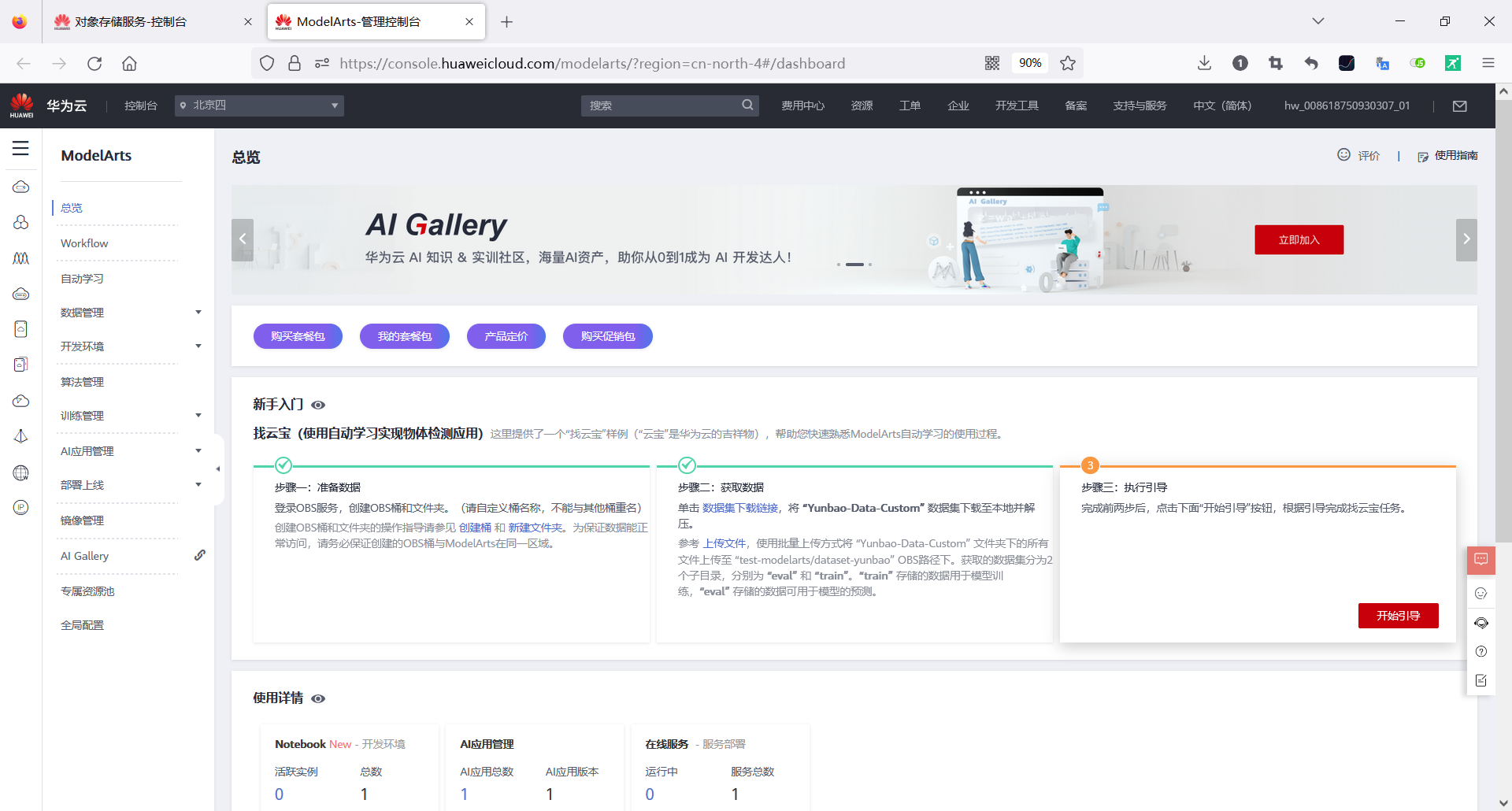Open the 上传文件 link
Viewport: 1512px width, 811px height.
[x=724, y=543]
